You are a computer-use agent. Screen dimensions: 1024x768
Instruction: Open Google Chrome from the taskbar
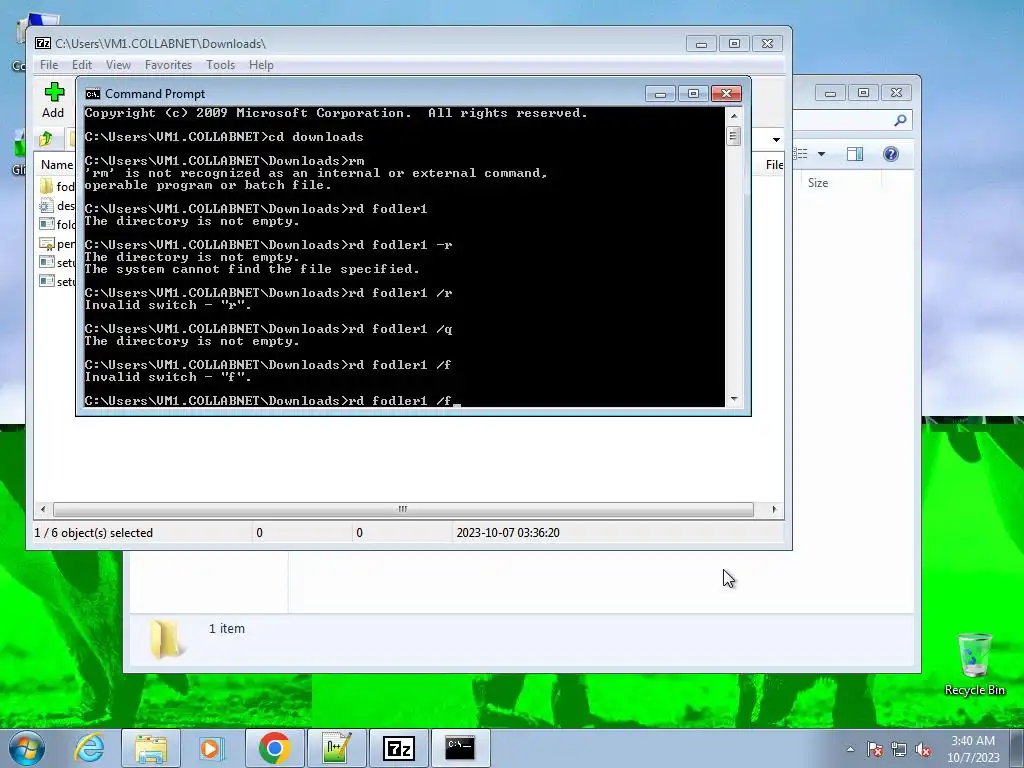click(274, 748)
